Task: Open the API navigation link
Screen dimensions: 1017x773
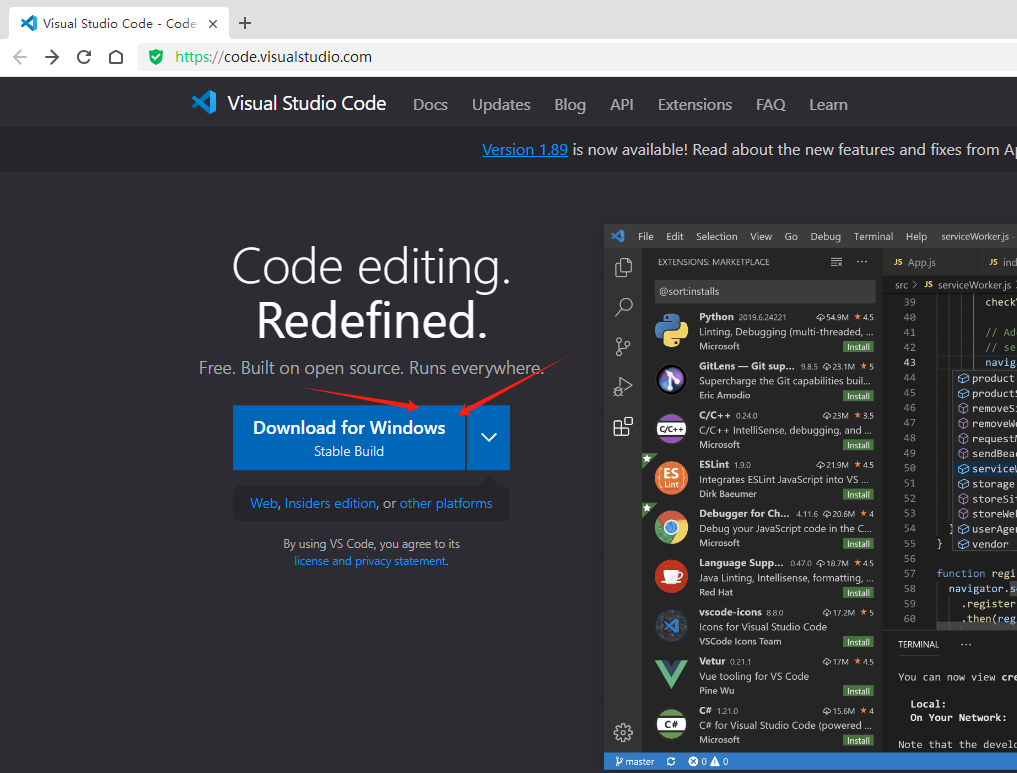Action: 621,104
